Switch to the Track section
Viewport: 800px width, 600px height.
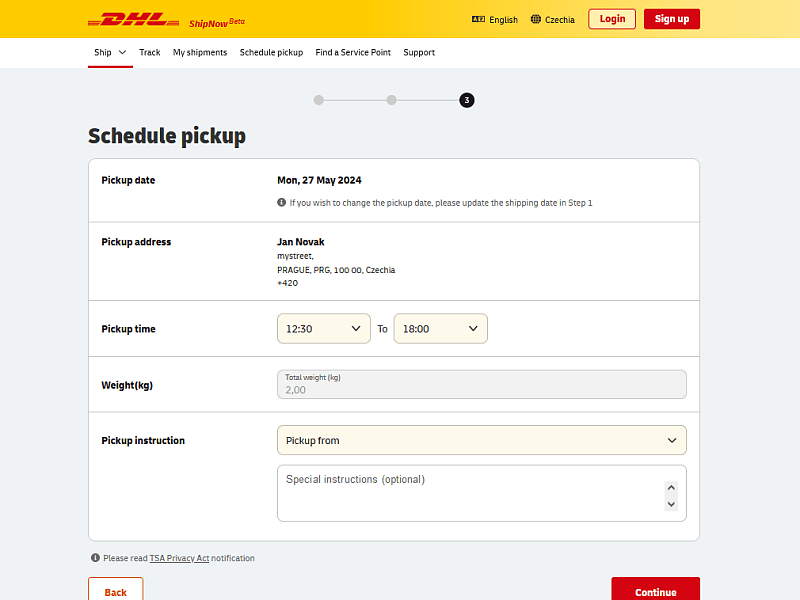[x=149, y=53]
